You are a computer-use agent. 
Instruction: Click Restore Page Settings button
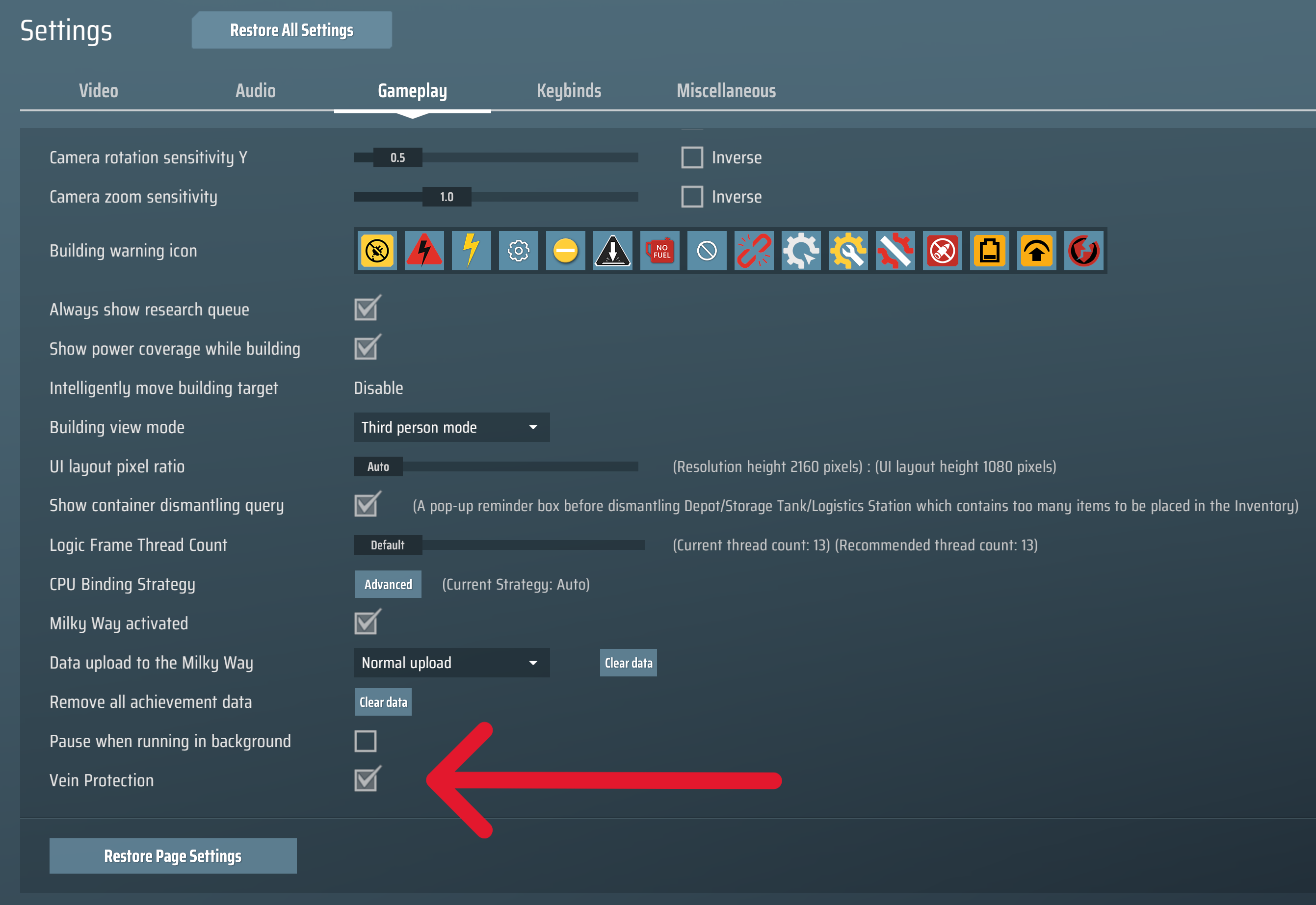point(173,855)
